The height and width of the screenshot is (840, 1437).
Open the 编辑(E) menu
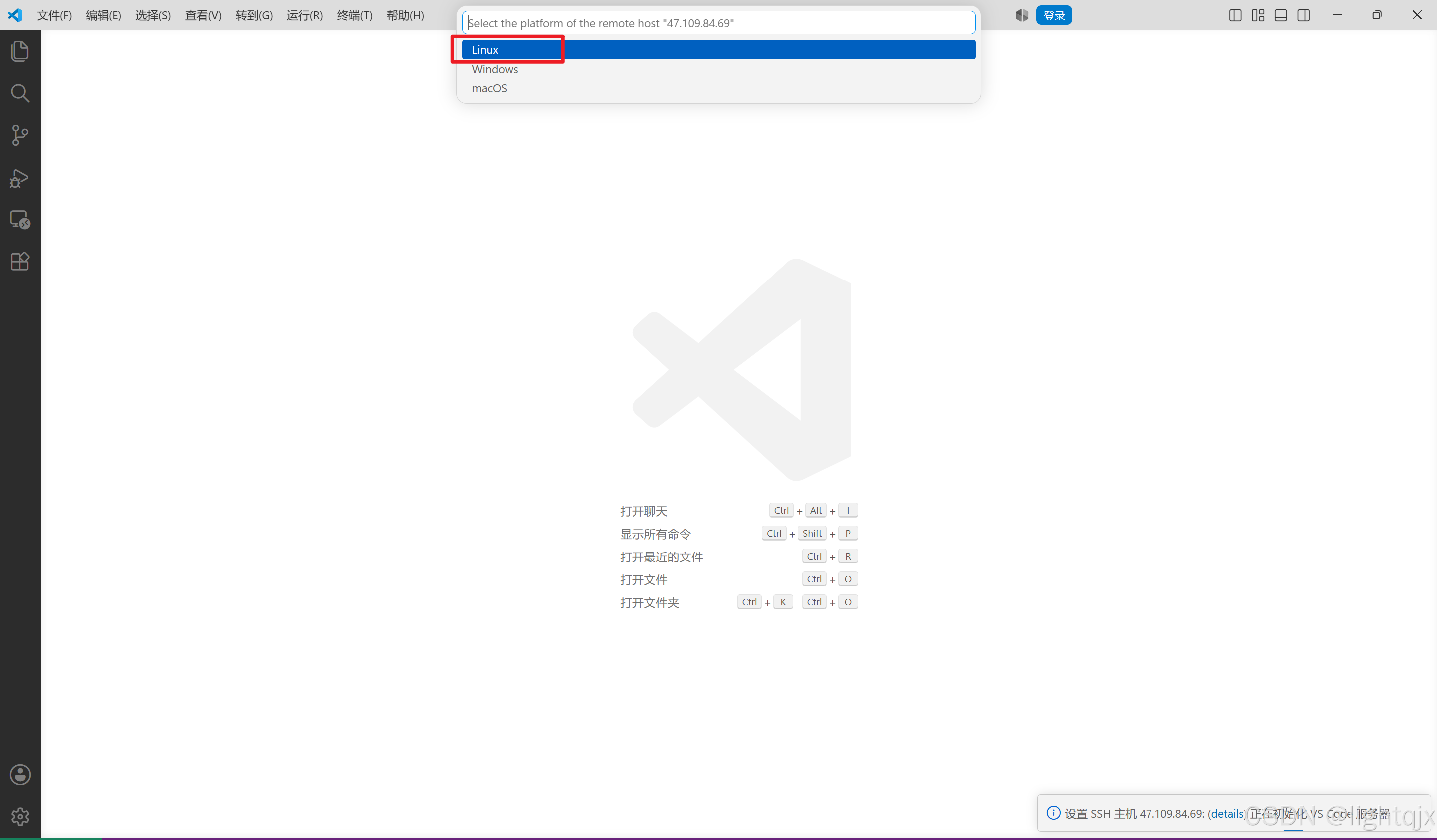pyautogui.click(x=104, y=15)
